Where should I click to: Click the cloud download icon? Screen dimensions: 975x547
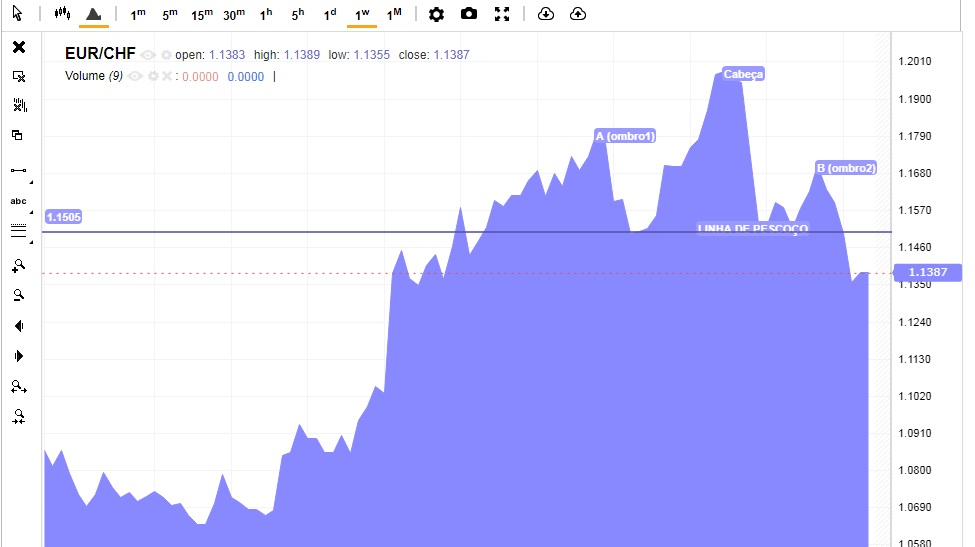pyautogui.click(x=545, y=14)
